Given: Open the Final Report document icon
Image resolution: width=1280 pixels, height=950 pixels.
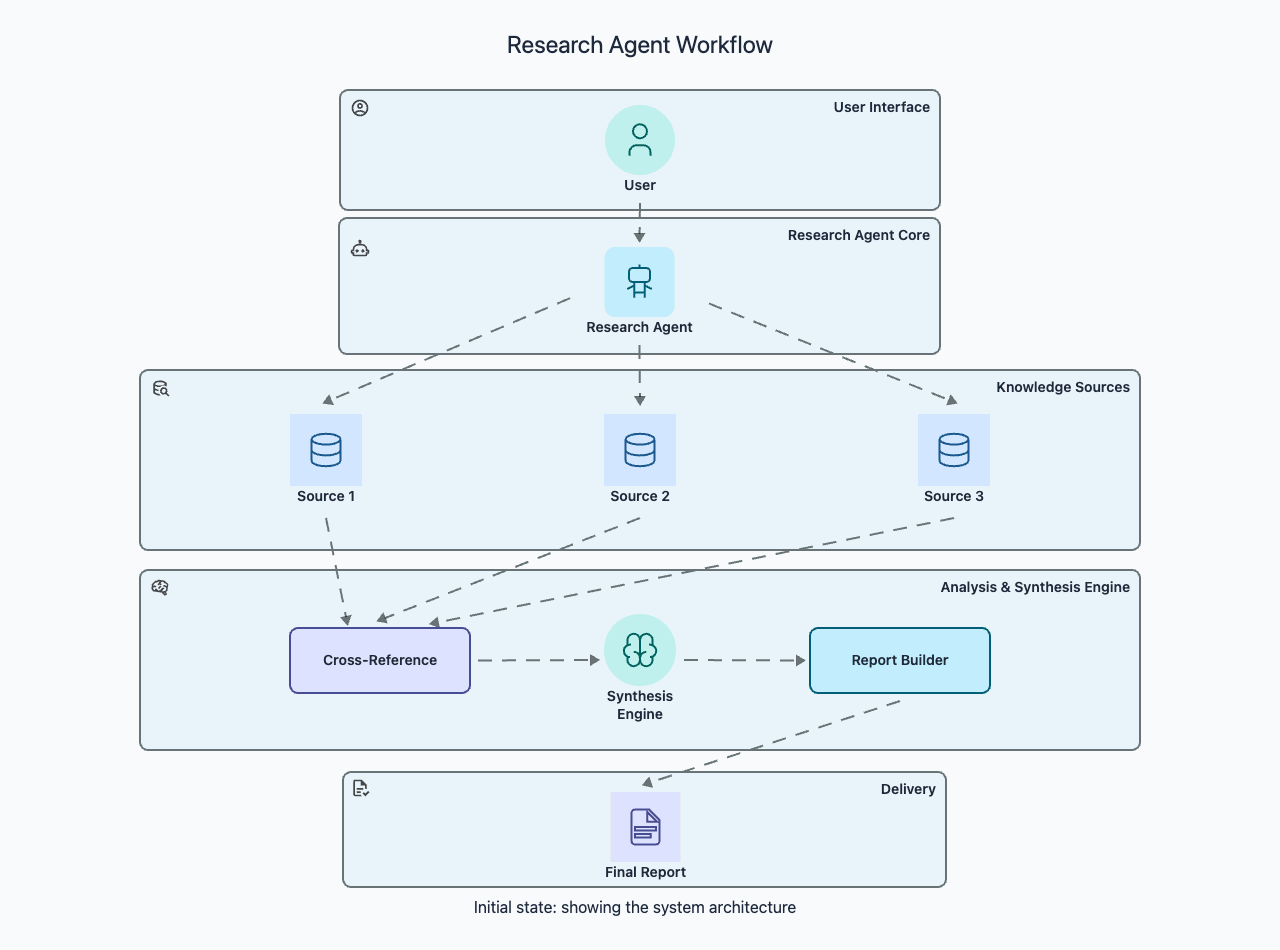Looking at the screenshot, I should [645, 827].
